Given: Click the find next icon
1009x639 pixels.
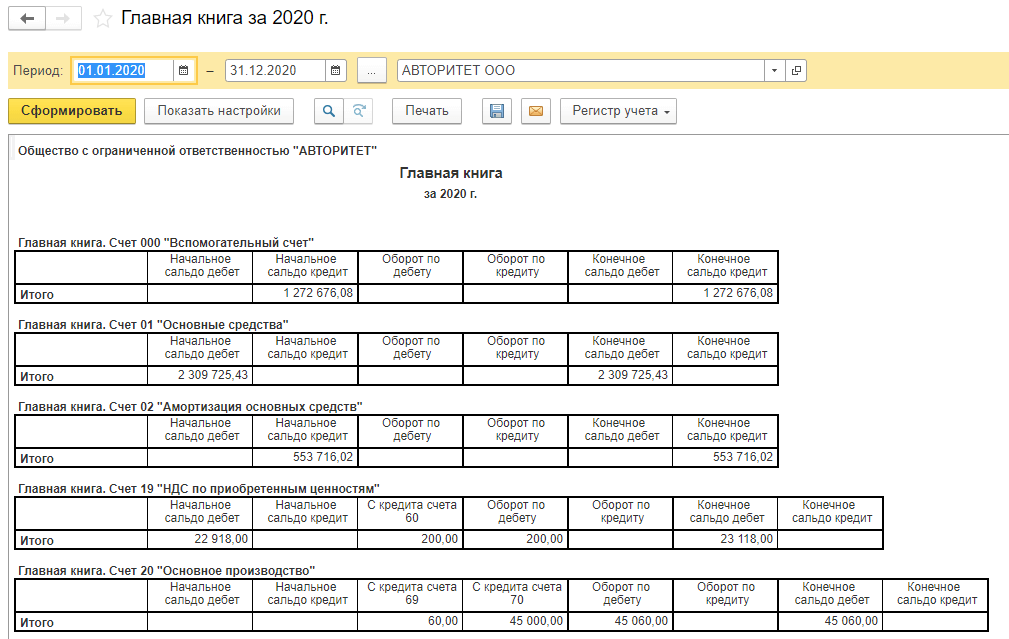Looking at the screenshot, I should [358, 111].
